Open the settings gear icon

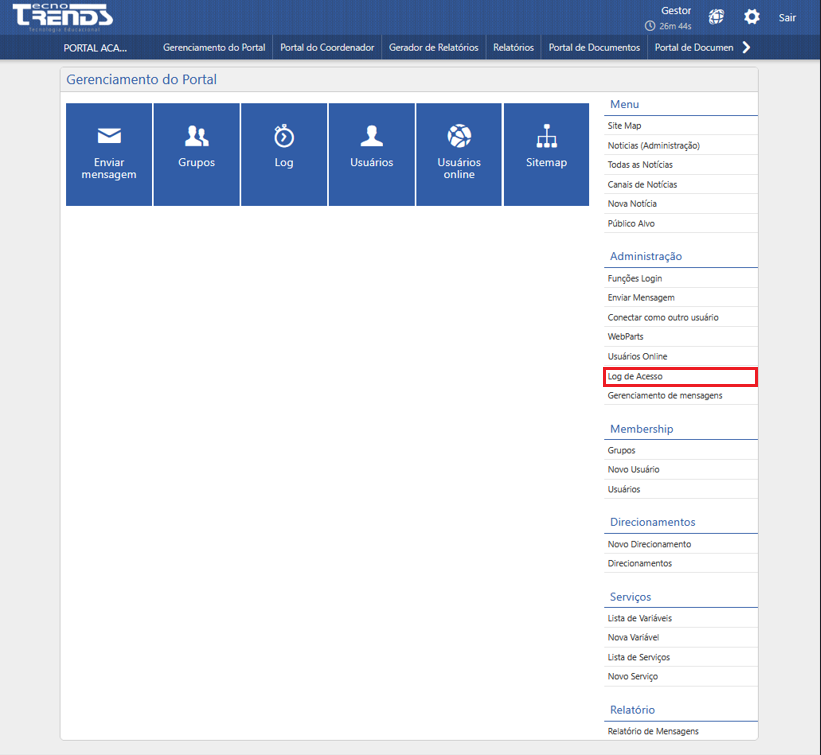pos(753,17)
